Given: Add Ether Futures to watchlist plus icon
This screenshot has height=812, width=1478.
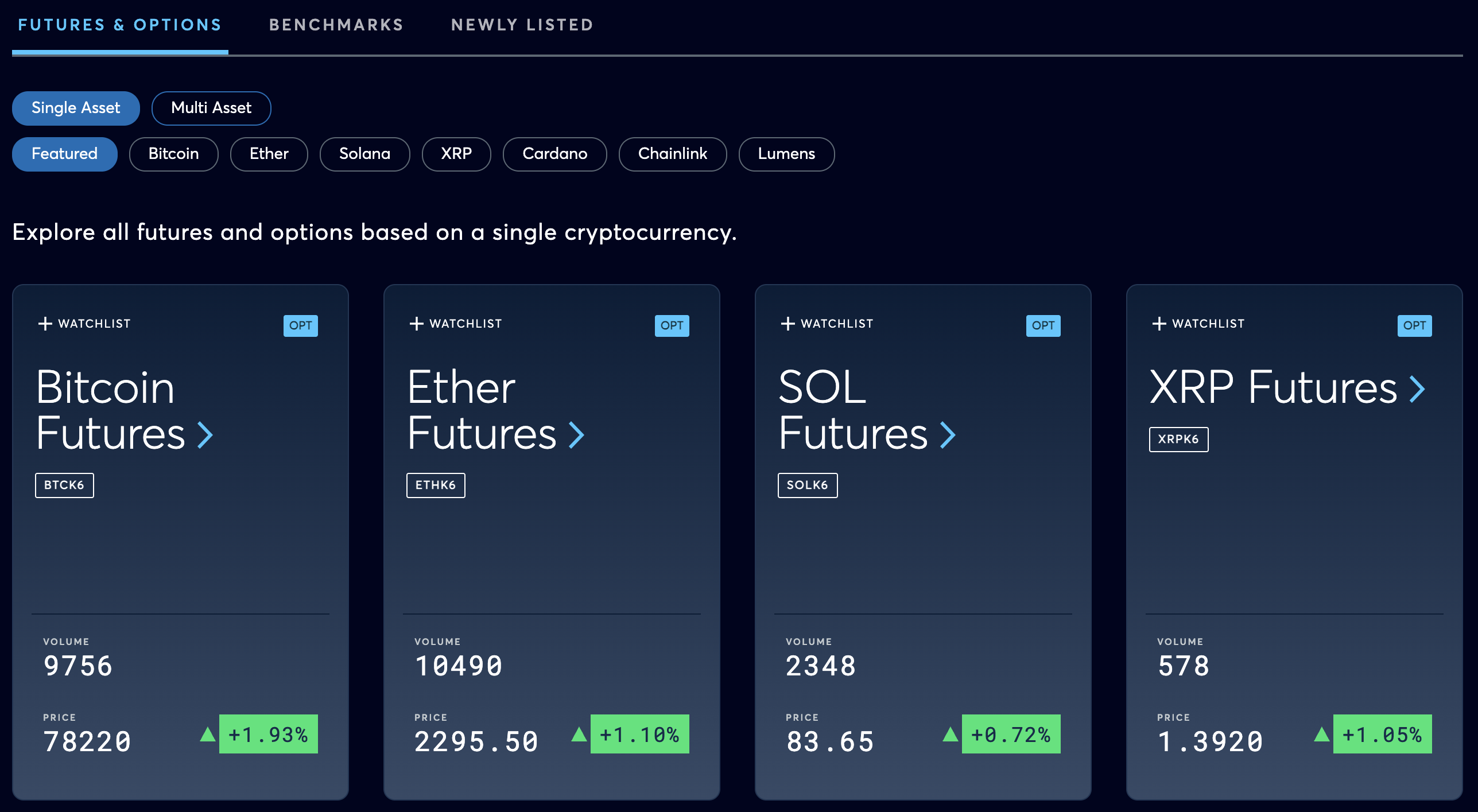Looking at the screenshot, I should (416, 324).
